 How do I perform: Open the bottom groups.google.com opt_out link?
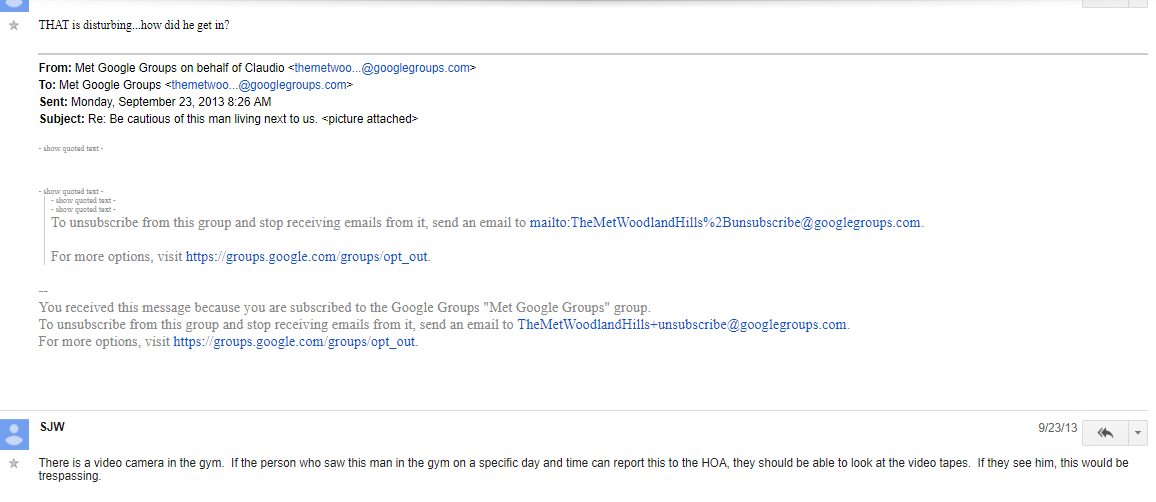tap(294, 342)
